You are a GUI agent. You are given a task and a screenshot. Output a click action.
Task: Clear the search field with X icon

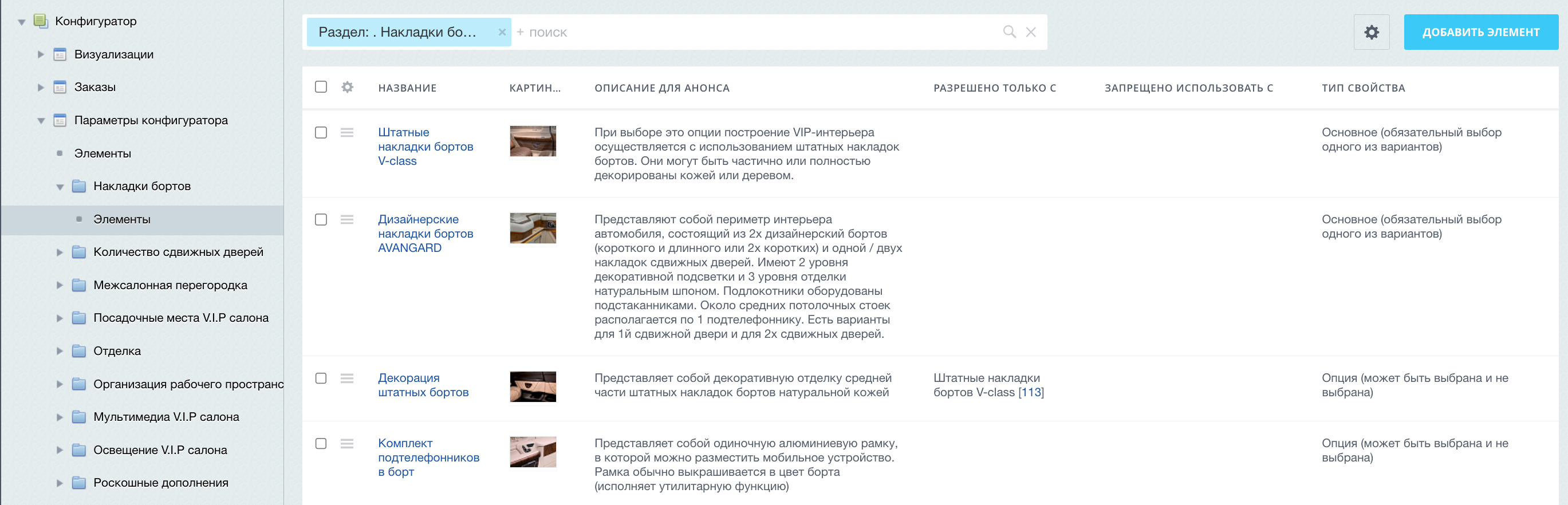1030,31
